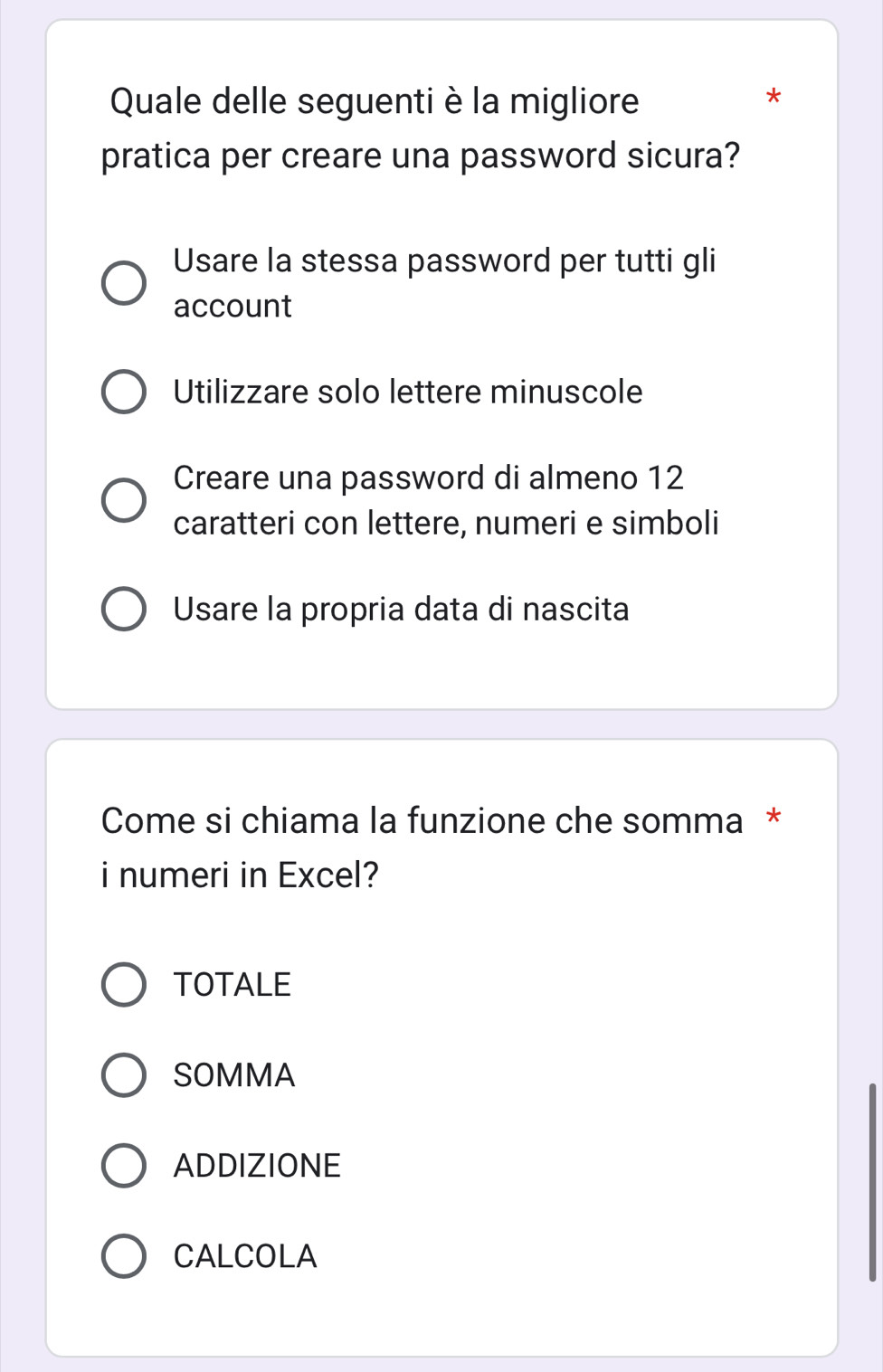Select the 12-character password option
883x1372 pixels.
click(123, 501)
